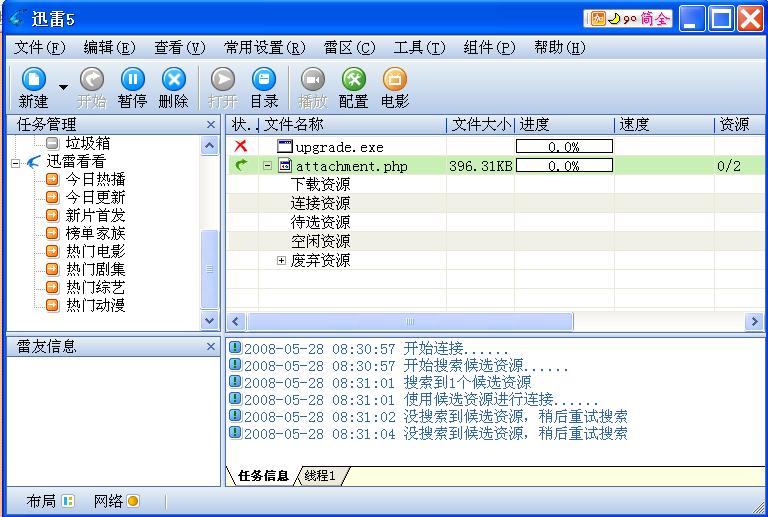Open the 组件(P) menu
The height and width of the screenshot is (517, 768).
pyautogui.click(x=489, y=47)
